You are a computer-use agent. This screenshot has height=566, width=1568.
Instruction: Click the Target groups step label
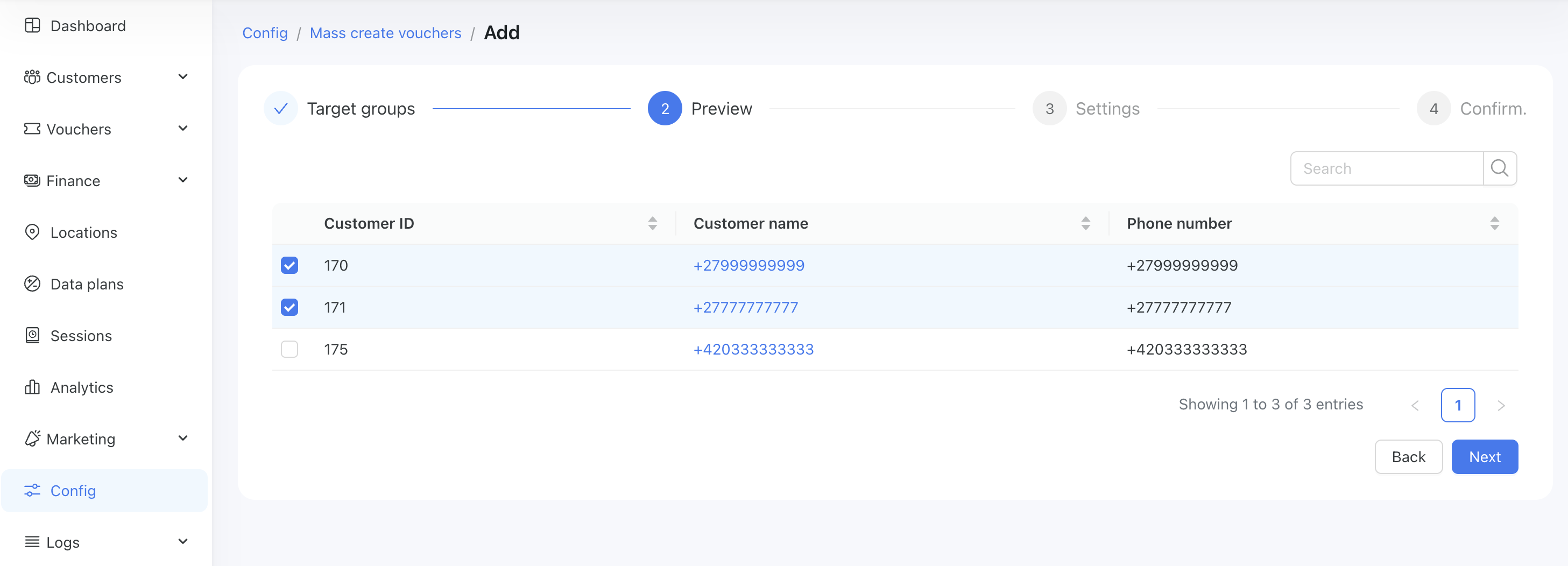pyautogui.click(x=361, y=108)
